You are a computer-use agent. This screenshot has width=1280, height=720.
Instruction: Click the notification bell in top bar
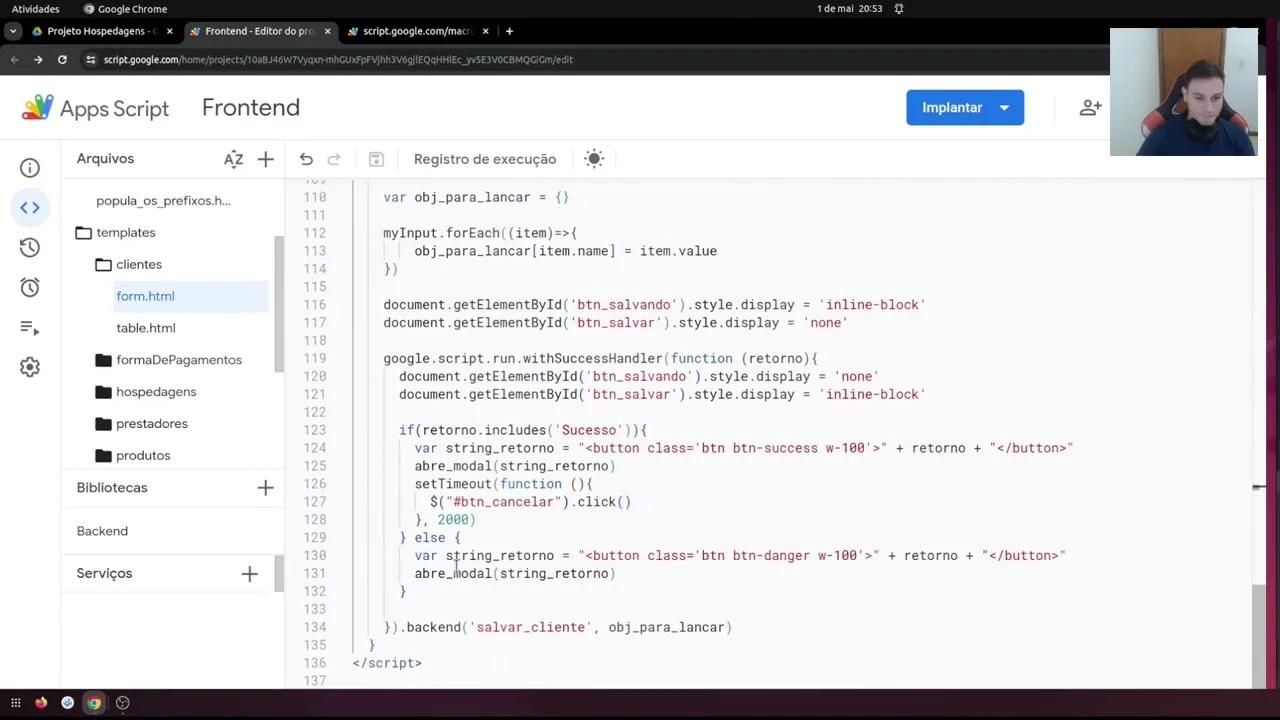[x=899, y=9]
